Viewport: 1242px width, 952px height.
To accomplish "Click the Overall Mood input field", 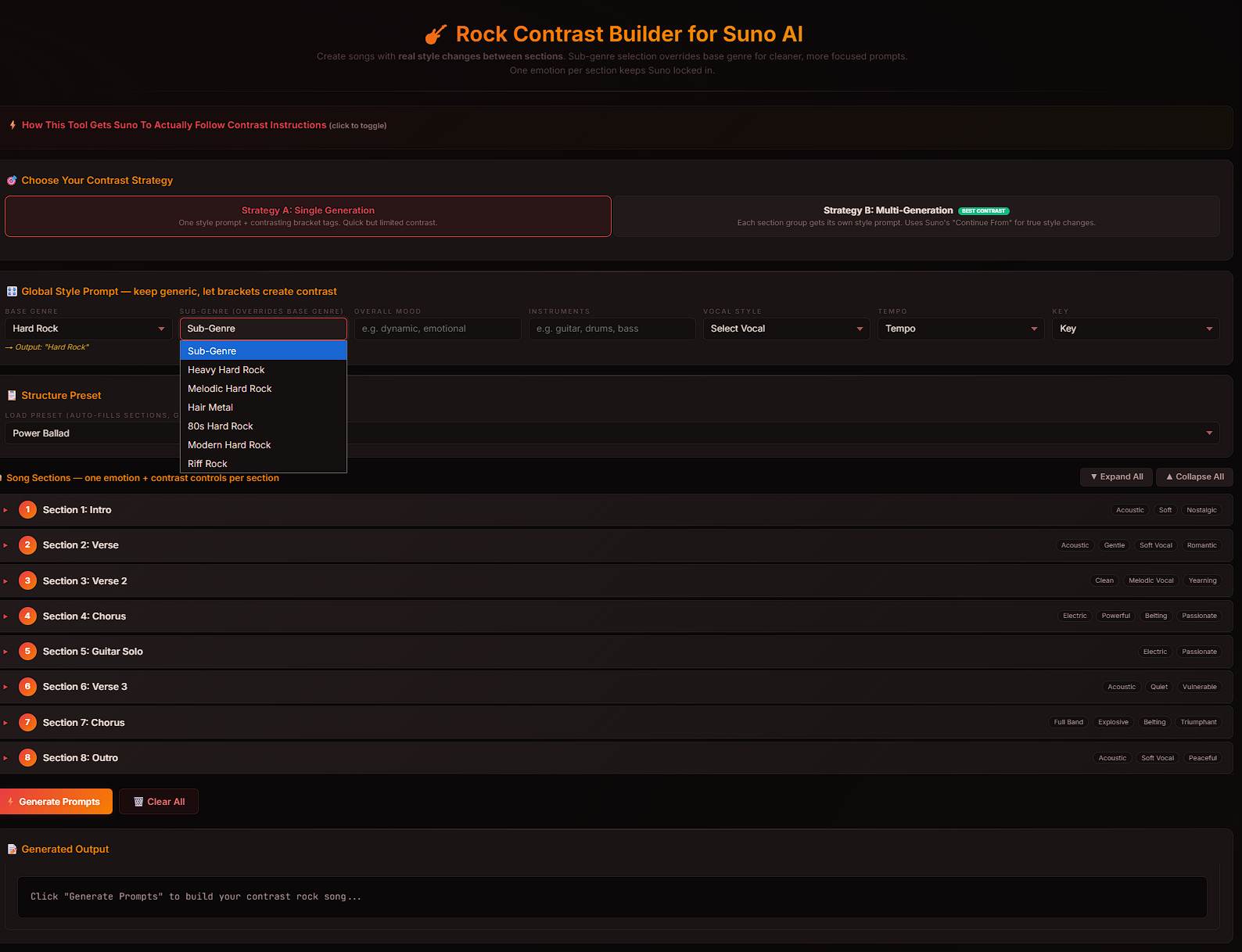I will tap(437, 329).
